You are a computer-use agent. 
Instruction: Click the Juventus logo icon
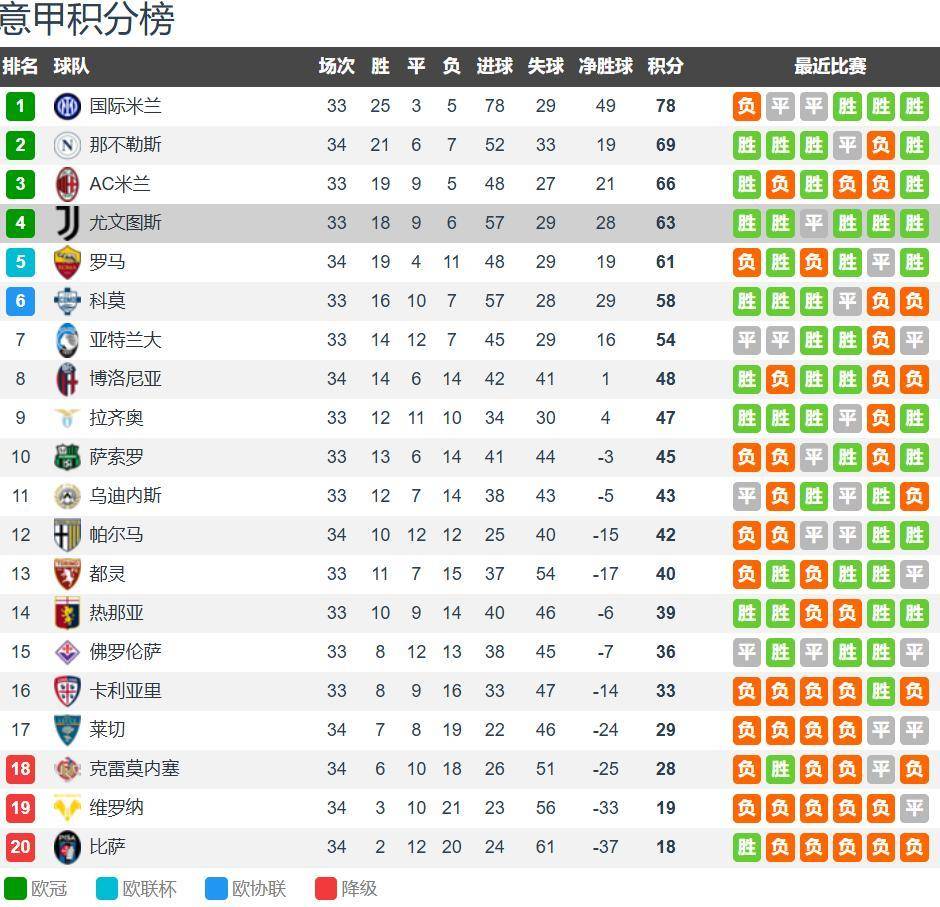(x=67, y=223)
